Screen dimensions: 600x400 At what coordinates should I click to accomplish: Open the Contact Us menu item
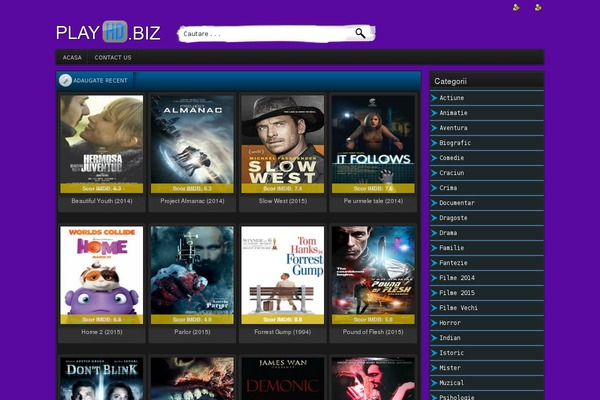tap(113, 57)
